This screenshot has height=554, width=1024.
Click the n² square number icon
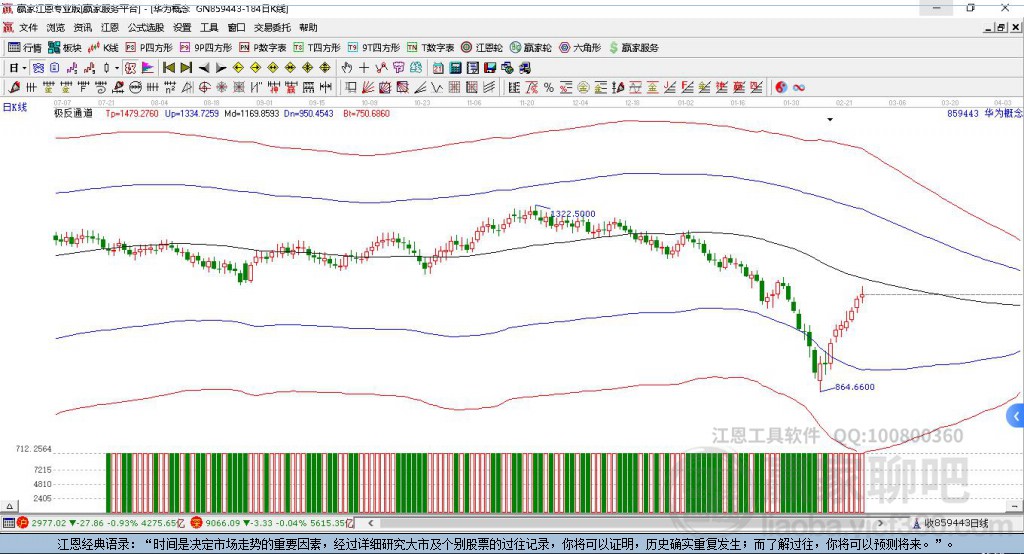pos(170,88)
